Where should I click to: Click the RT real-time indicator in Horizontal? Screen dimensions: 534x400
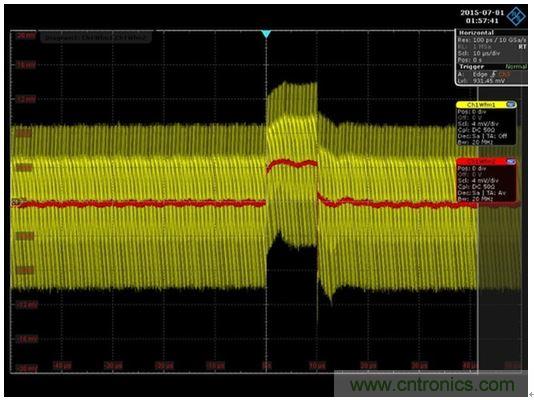[x=522, y=47]
